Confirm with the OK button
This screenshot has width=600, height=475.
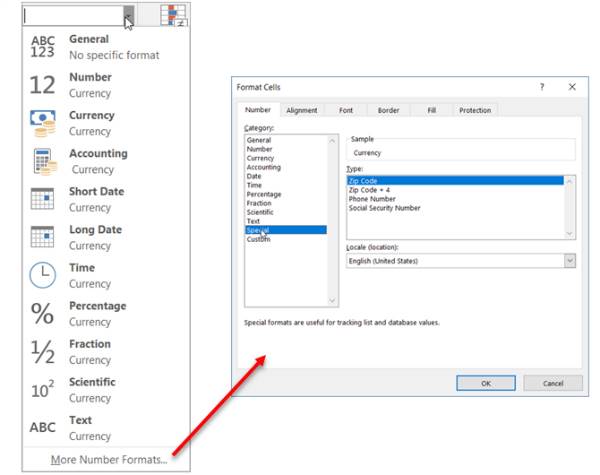click(x=486, y=383)
